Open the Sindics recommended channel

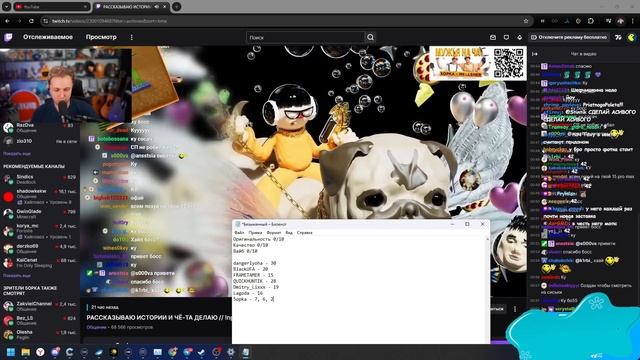click(40, 180)
